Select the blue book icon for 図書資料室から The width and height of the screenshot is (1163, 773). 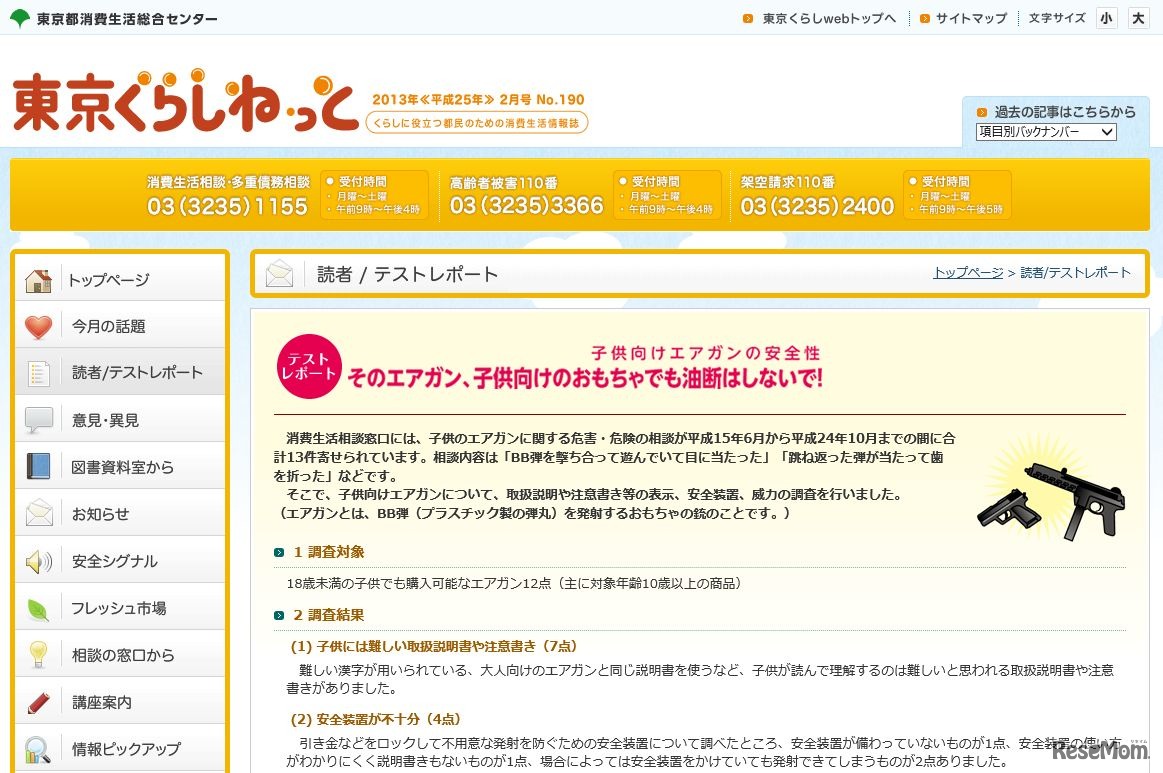[37, 465]
